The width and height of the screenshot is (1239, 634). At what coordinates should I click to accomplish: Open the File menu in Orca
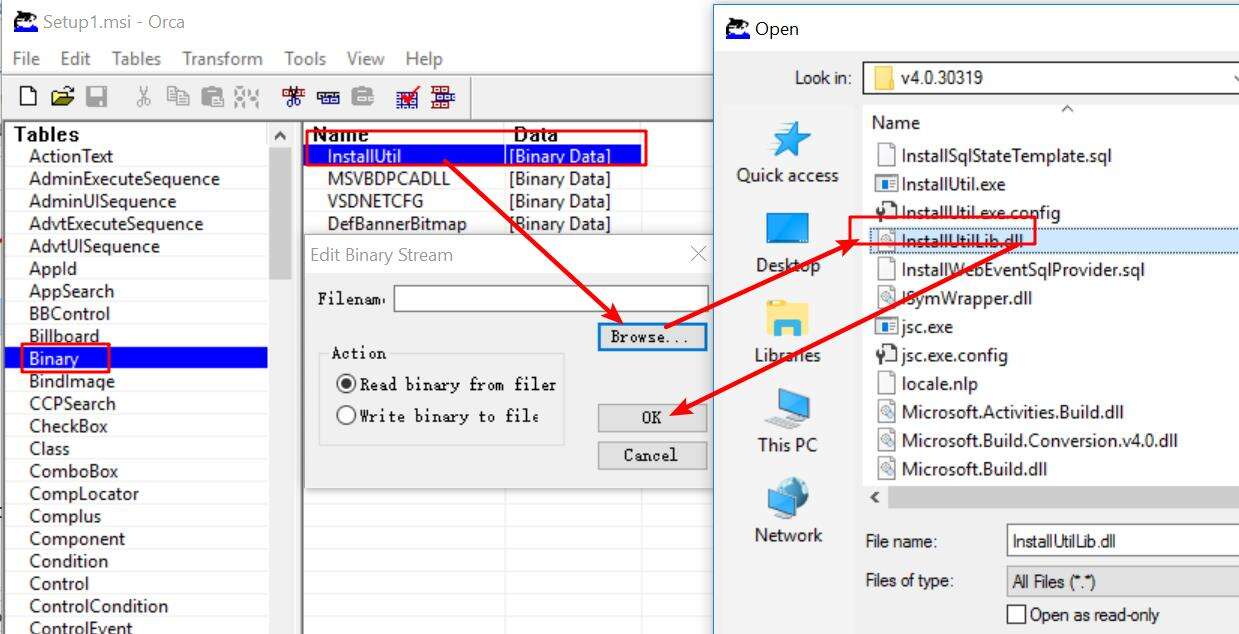[26, 59]
